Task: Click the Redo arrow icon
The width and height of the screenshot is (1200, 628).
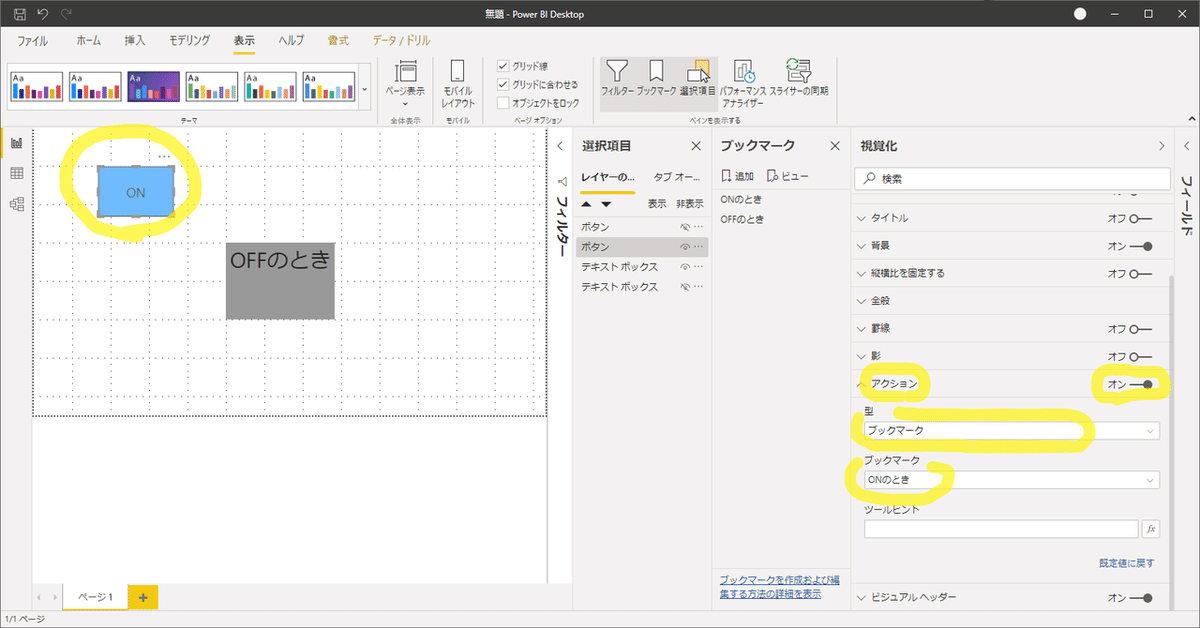Action: pos(67,14)
